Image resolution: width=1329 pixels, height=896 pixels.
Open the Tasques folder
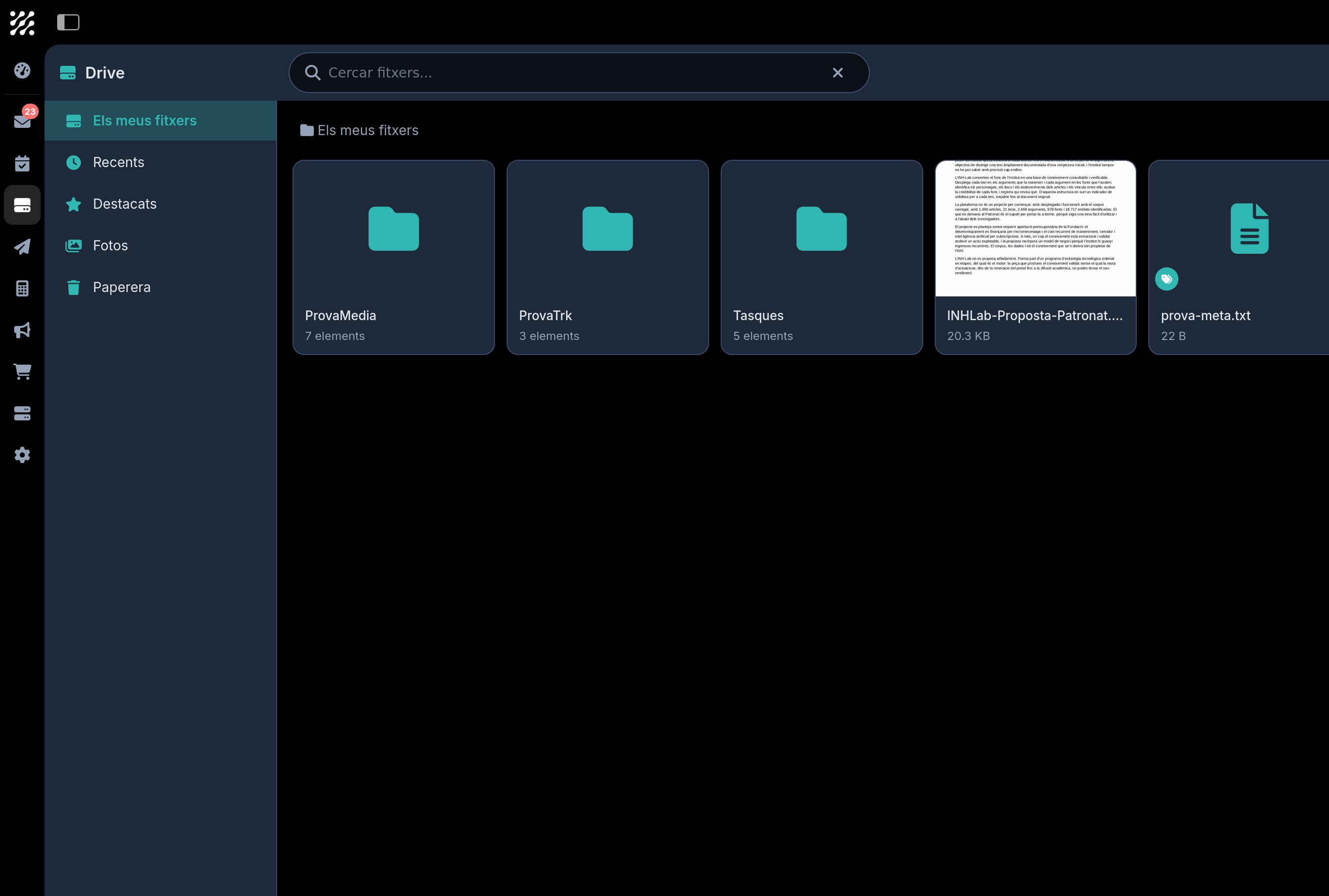point(821,257)
